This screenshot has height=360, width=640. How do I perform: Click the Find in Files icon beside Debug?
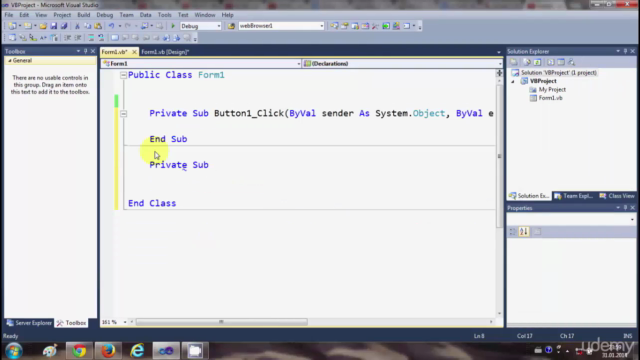coord(231,26)
